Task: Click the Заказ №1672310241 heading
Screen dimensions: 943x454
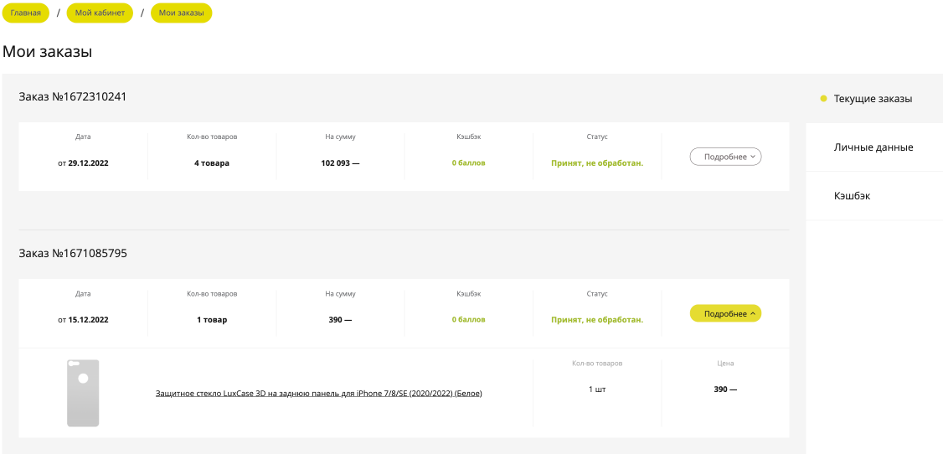Action: point(73,97)
